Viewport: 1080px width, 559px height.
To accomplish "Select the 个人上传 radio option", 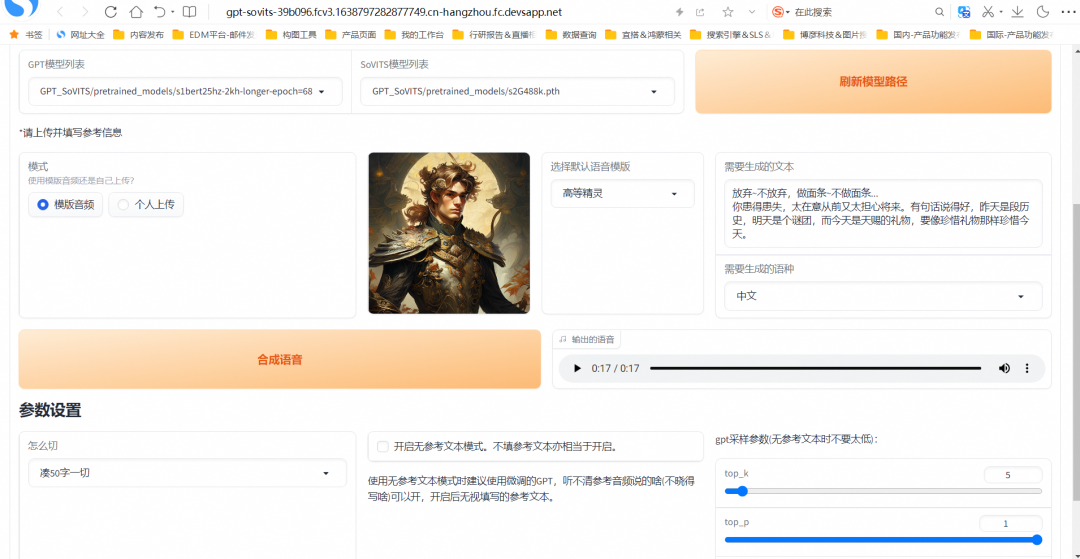I will [146, 204].
